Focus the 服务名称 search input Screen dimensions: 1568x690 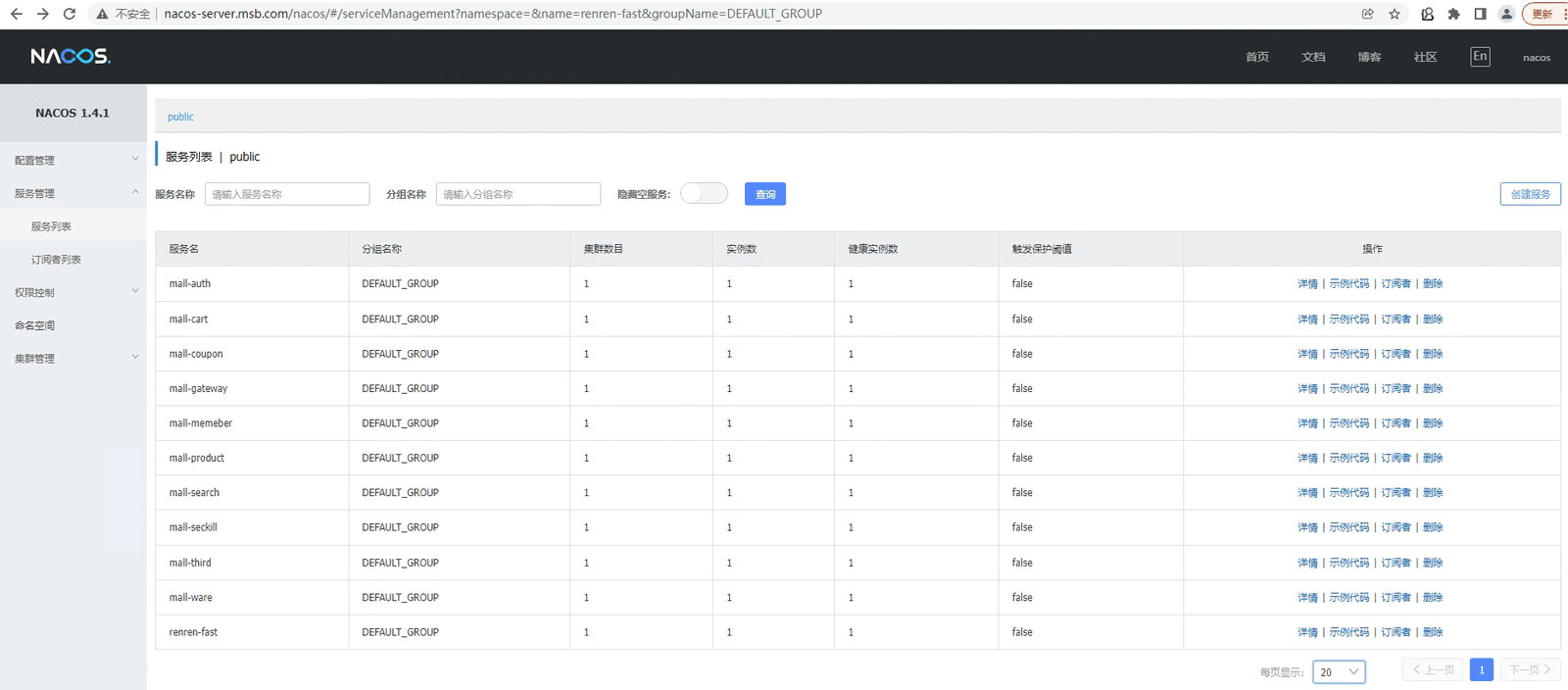(x=287, y=194)
